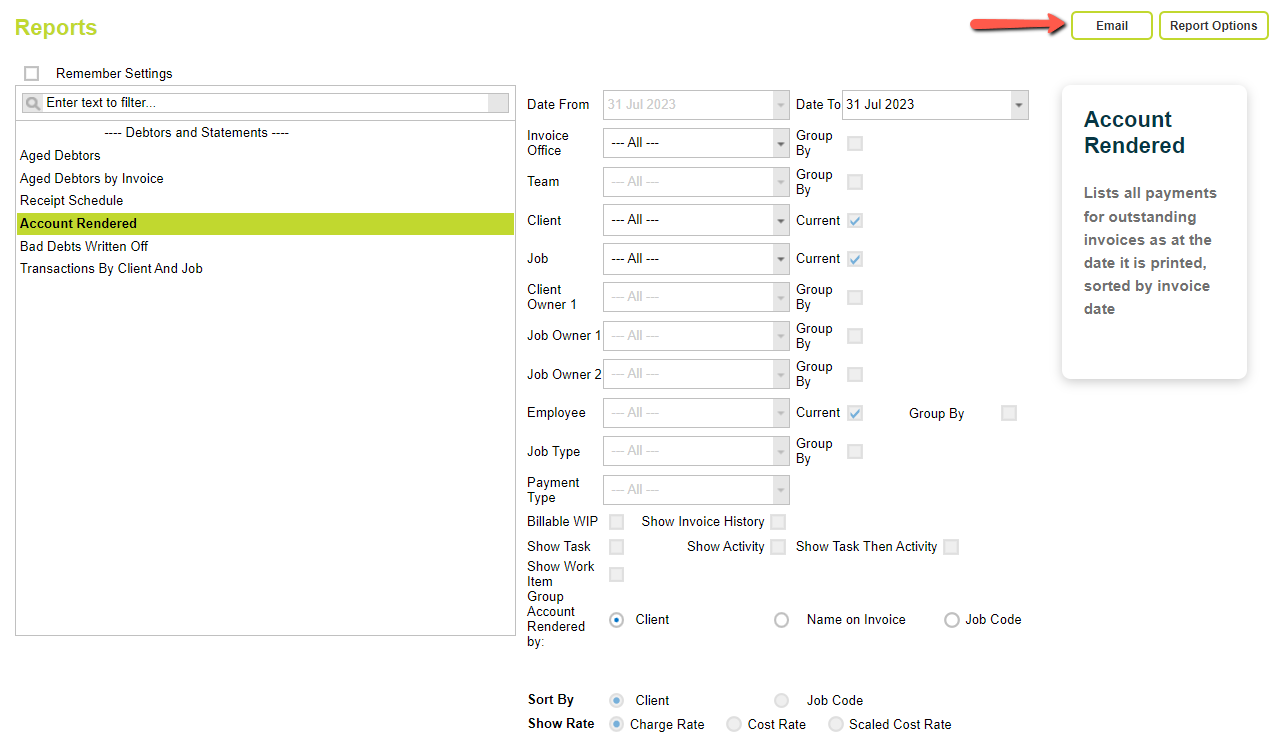The image size is (1279, 742).
Task: Select Cost Rate under Show Rate
Action: point(733,724)
